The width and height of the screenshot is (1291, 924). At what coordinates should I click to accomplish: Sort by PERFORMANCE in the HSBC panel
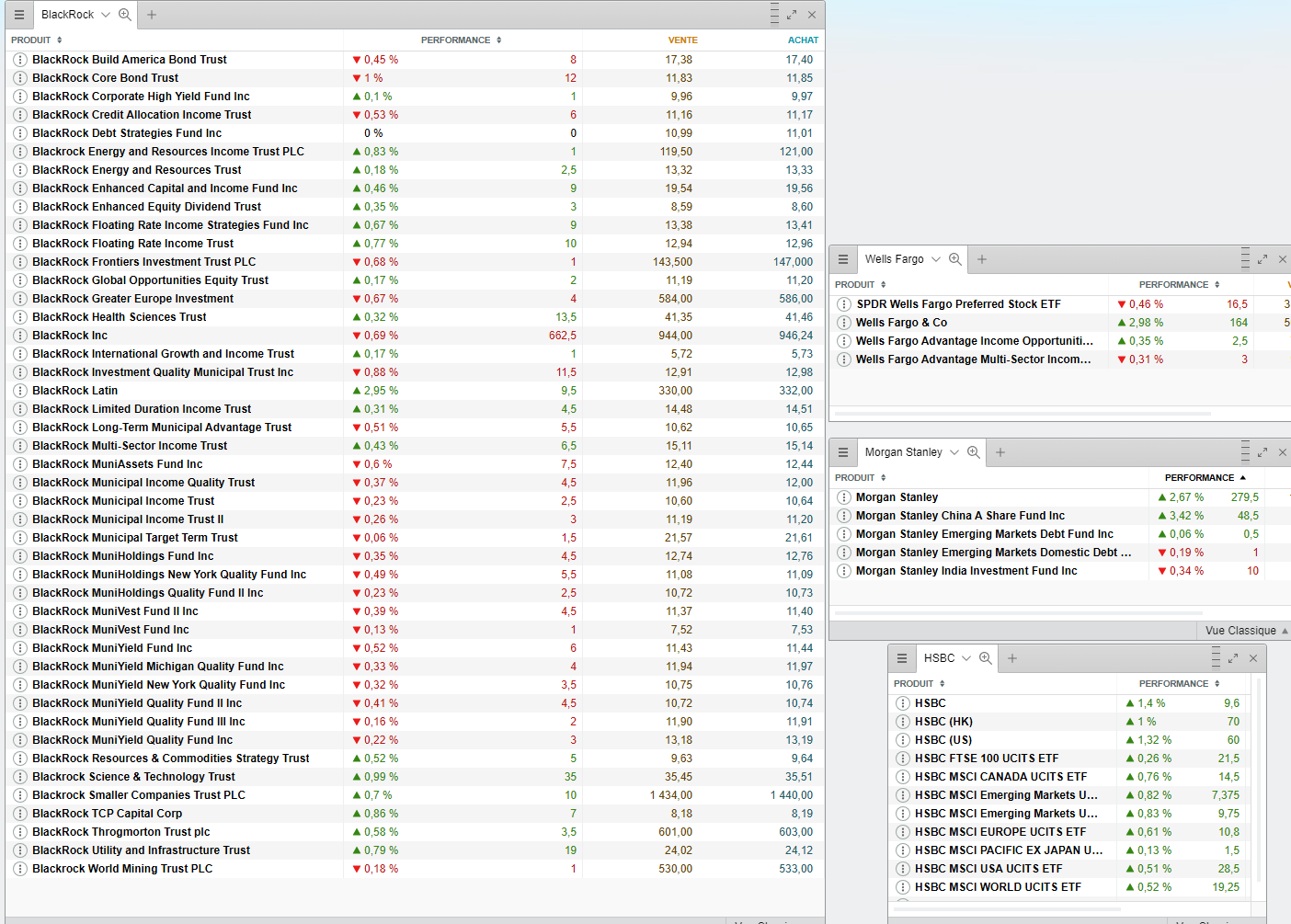[1180, 684]
